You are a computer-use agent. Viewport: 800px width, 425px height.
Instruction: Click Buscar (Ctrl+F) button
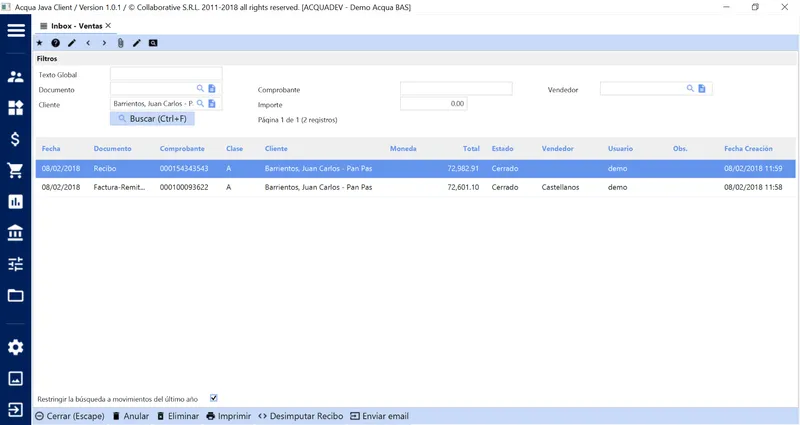point(153,119)
